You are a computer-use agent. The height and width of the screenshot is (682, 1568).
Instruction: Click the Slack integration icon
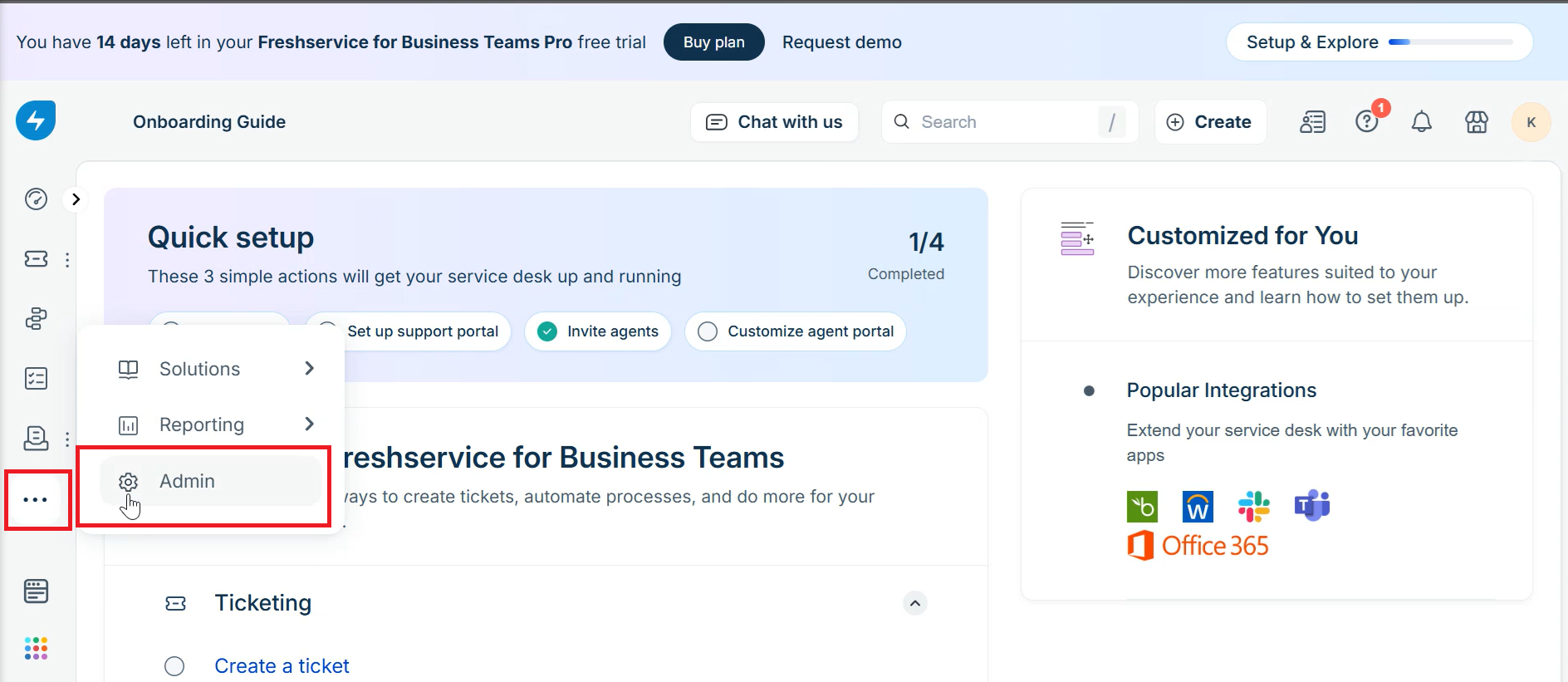pos(1254,507)
